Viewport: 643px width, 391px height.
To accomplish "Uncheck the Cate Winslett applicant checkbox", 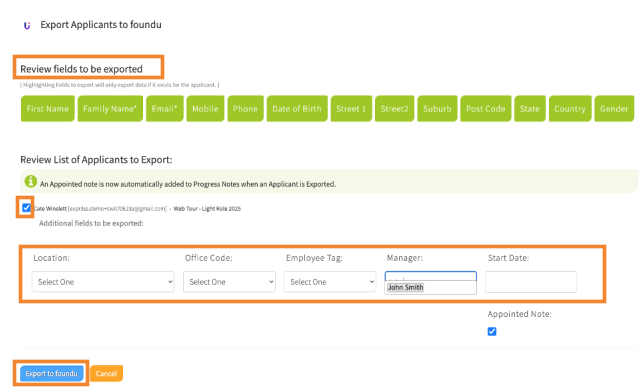I will click(26, 208).
